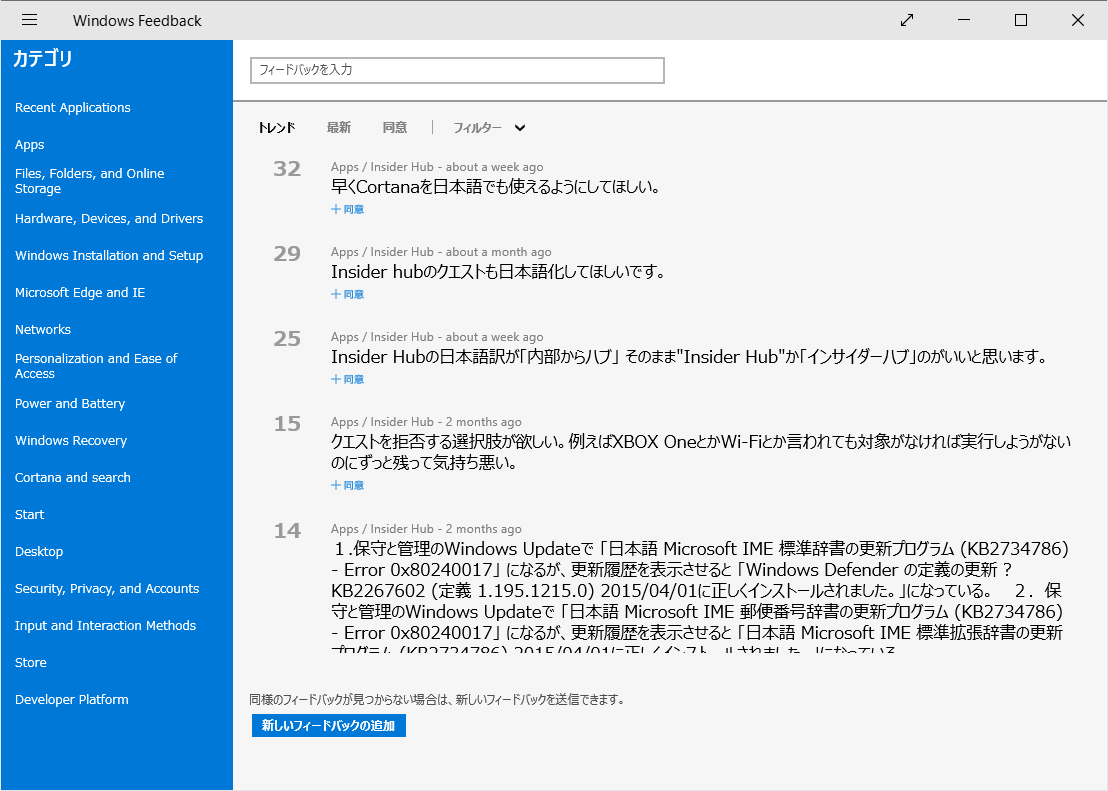Select Personalization and Ease of Access category
The height and width of the screenshot is (791, 1108).
[96, 366]
